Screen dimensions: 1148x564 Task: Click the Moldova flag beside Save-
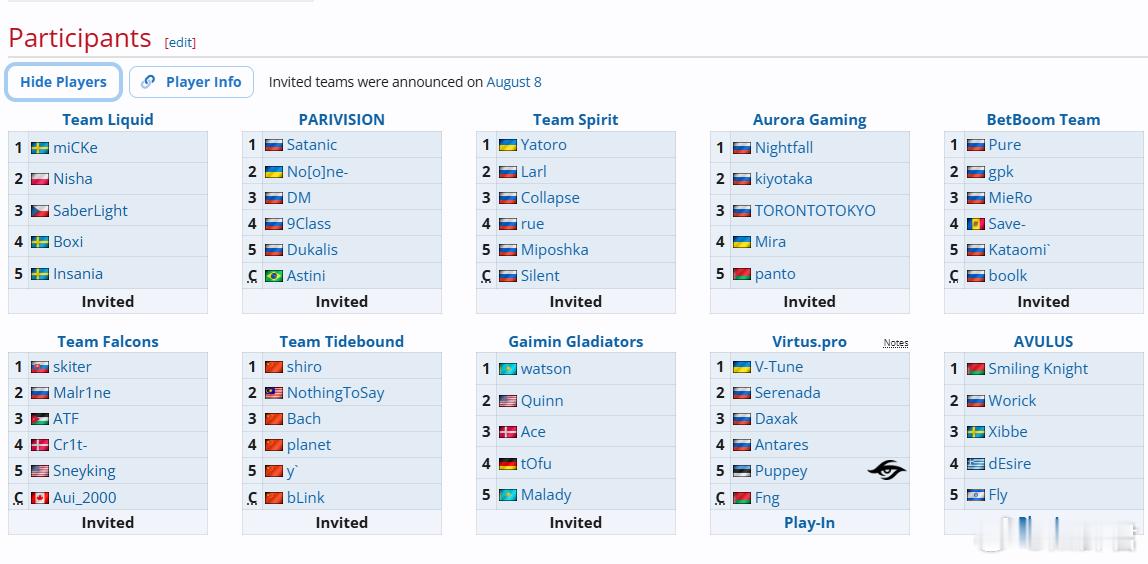[975, 224]
